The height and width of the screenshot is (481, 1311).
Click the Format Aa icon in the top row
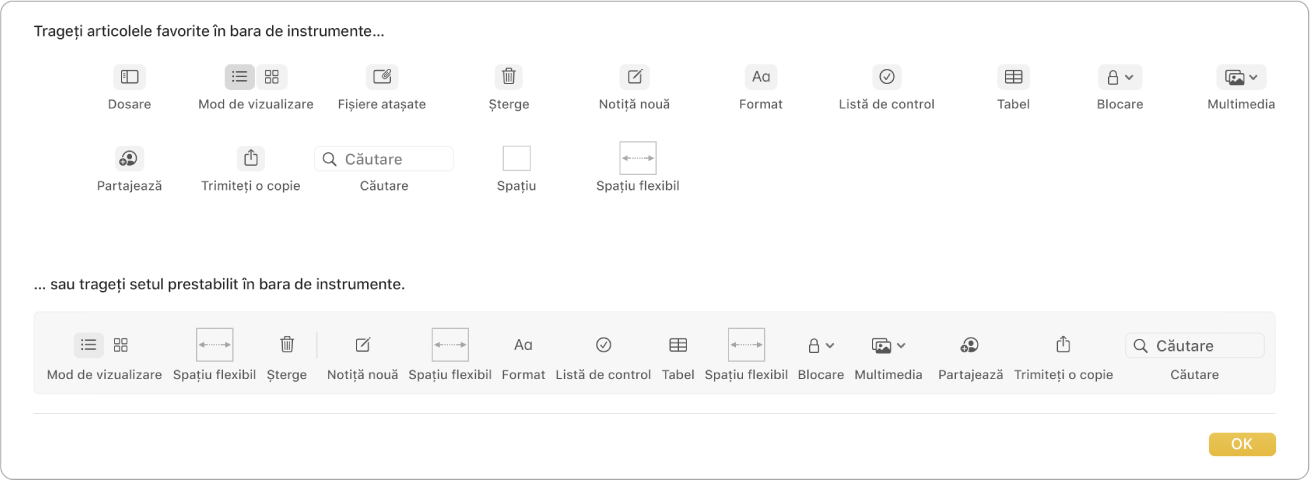point(760,76)
